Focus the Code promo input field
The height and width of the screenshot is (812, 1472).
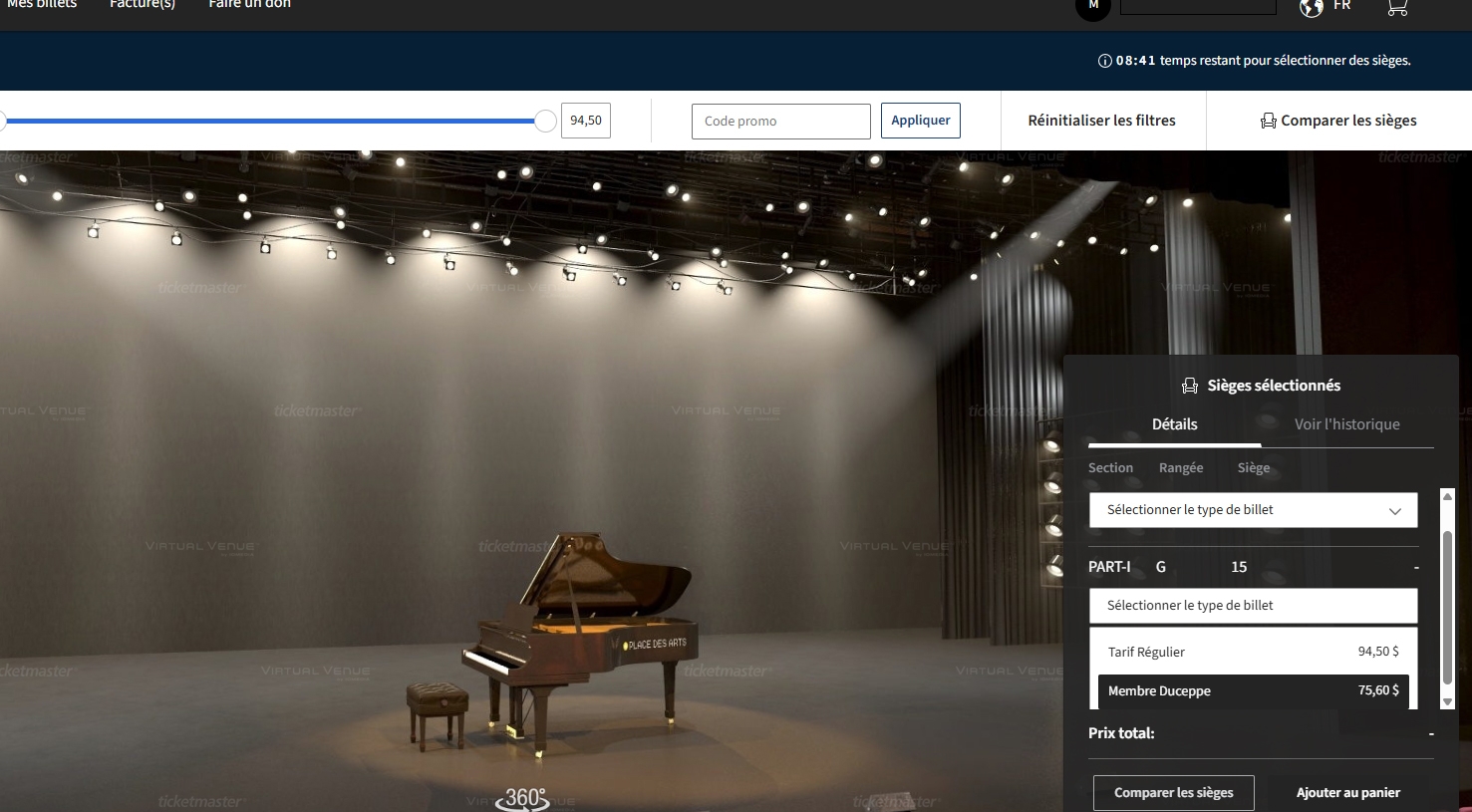[780, 122]
